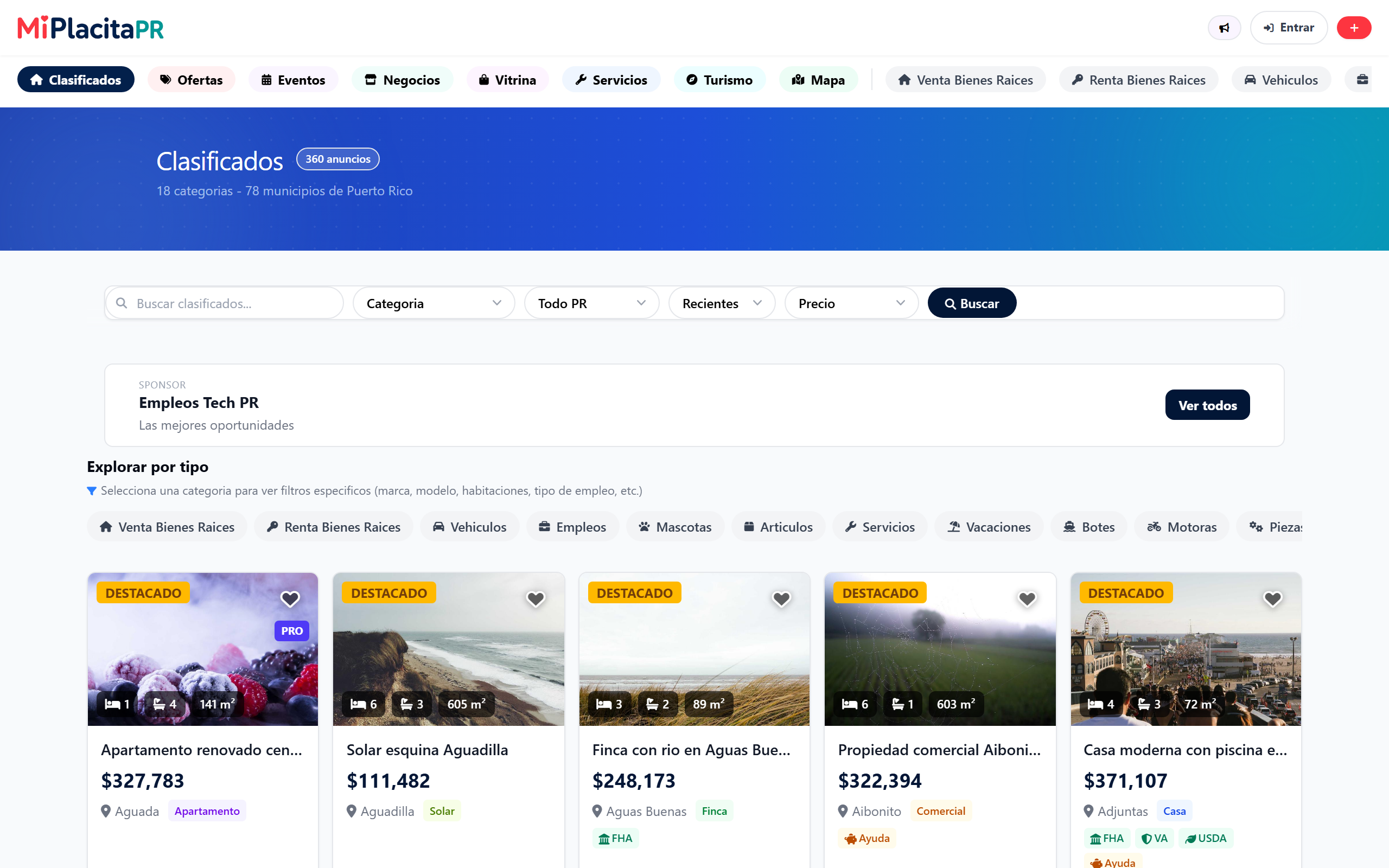Select the Motoras category chip

[1182, 526]
